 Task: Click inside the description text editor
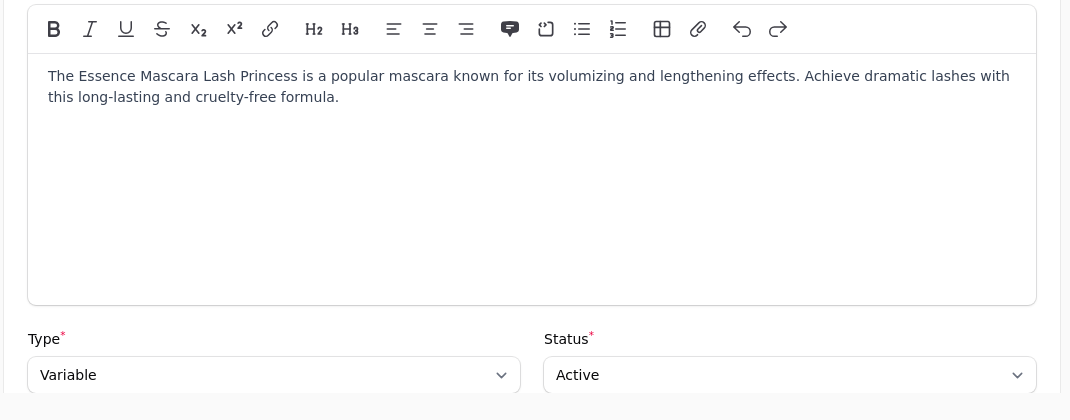tap(532, 180)
